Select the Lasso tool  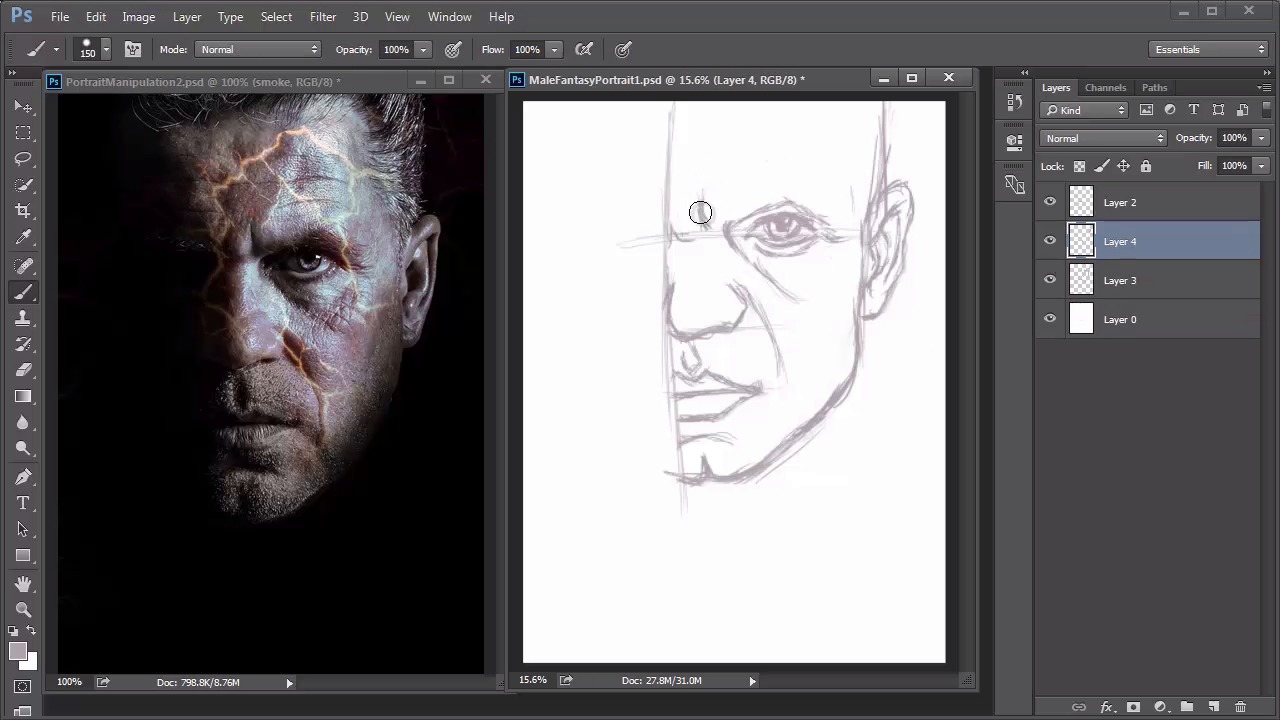click(23, 159)
